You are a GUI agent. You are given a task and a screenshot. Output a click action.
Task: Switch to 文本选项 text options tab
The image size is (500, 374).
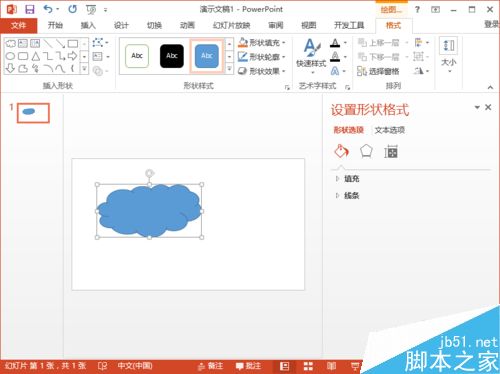tap(390, 130)
